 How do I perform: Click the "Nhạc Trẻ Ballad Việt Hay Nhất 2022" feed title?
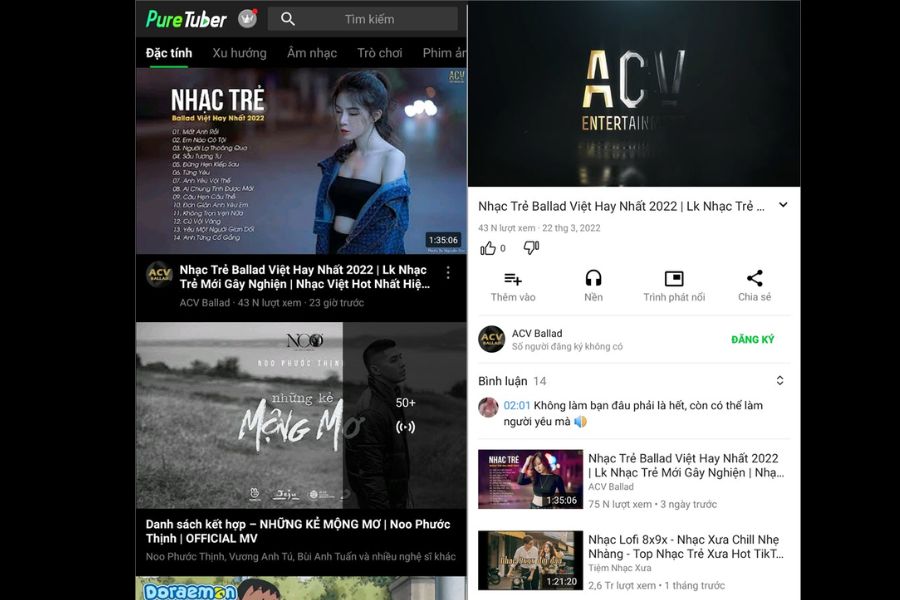pyautogui.click(x=304, y=277)
